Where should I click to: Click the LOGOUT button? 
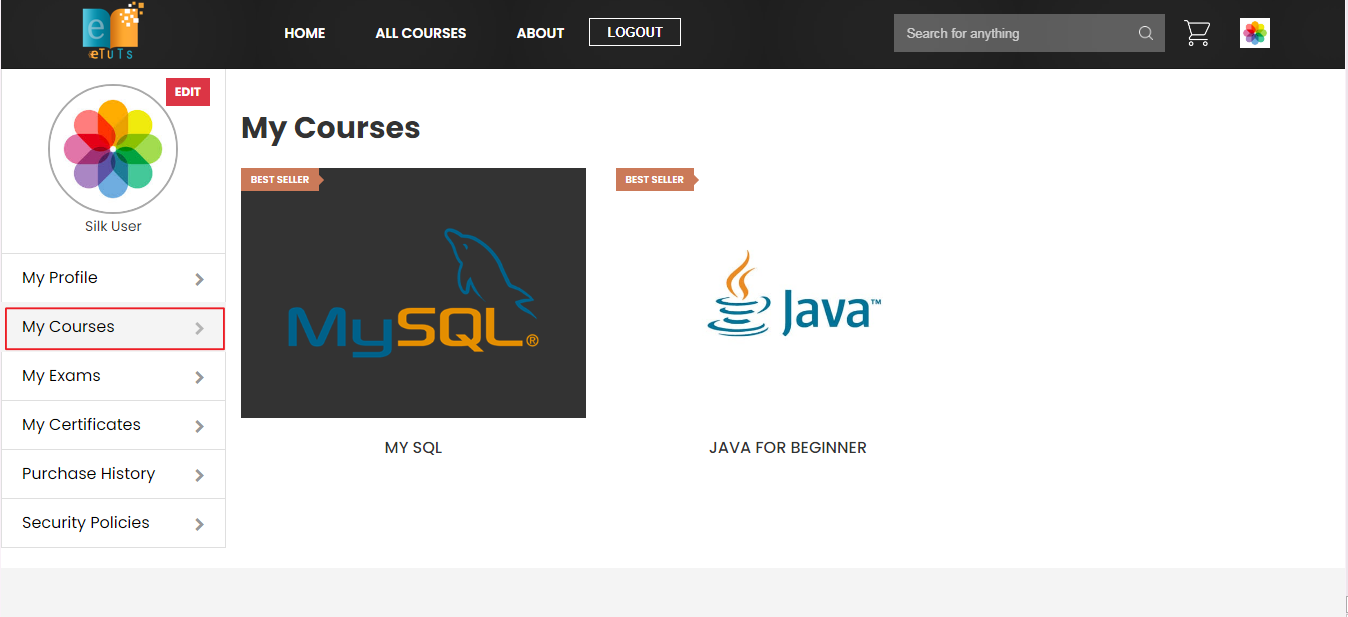click(x=635, y=32)
